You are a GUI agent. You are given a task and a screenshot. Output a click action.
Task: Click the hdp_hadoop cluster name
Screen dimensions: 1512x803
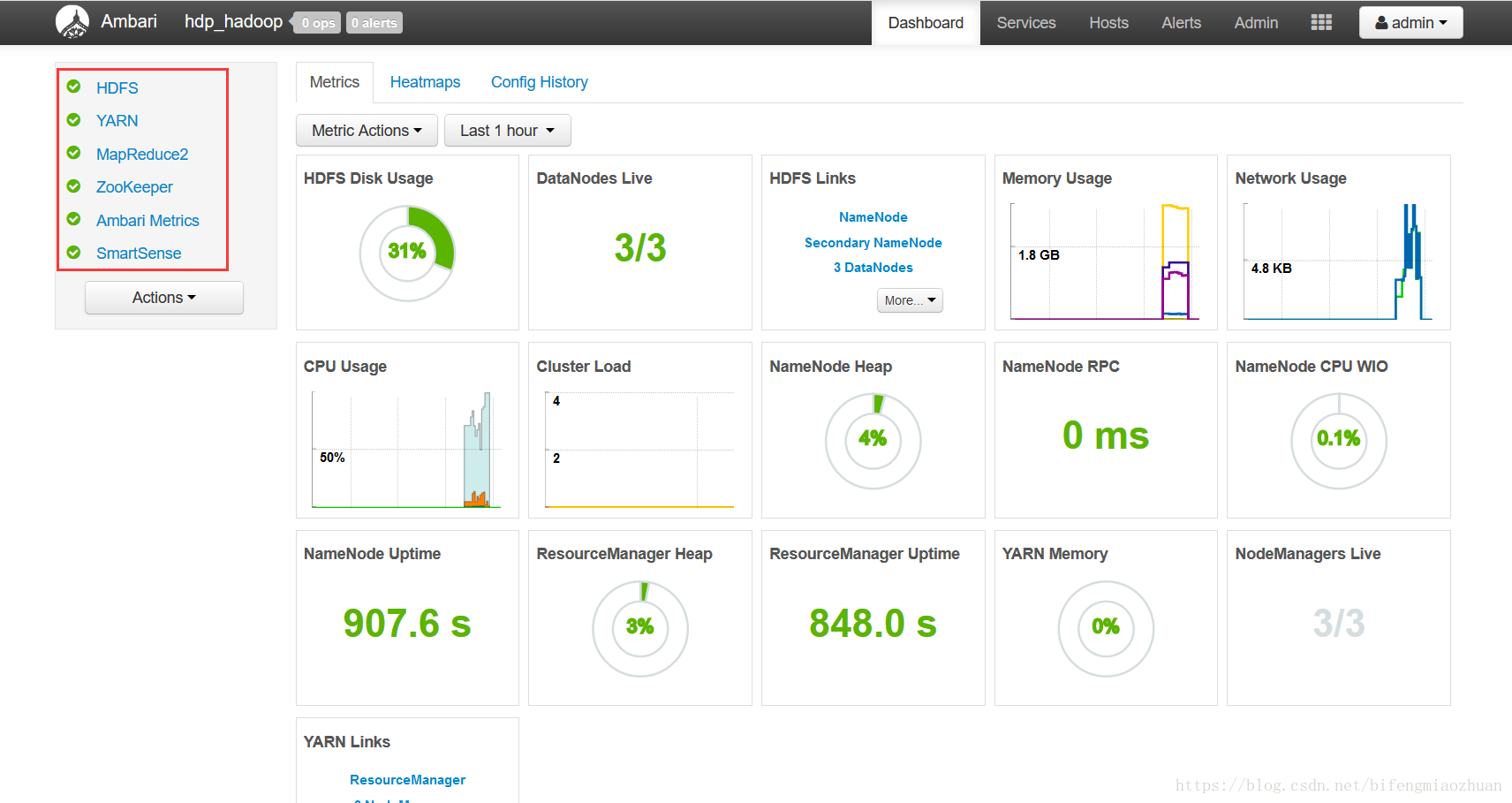(x=233, y=22)
